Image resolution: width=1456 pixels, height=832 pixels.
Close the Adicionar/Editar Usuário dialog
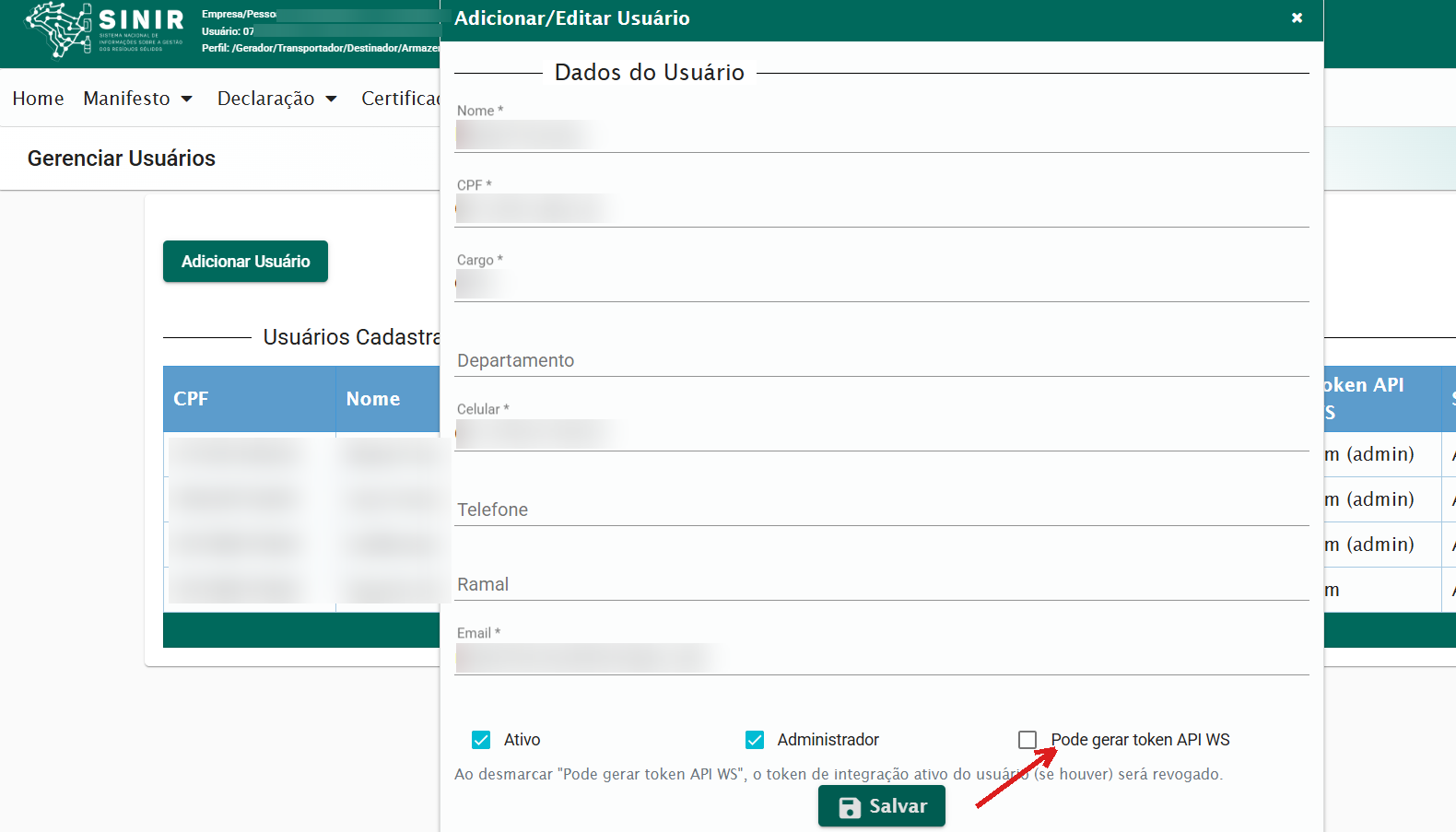click(1297, 18)
